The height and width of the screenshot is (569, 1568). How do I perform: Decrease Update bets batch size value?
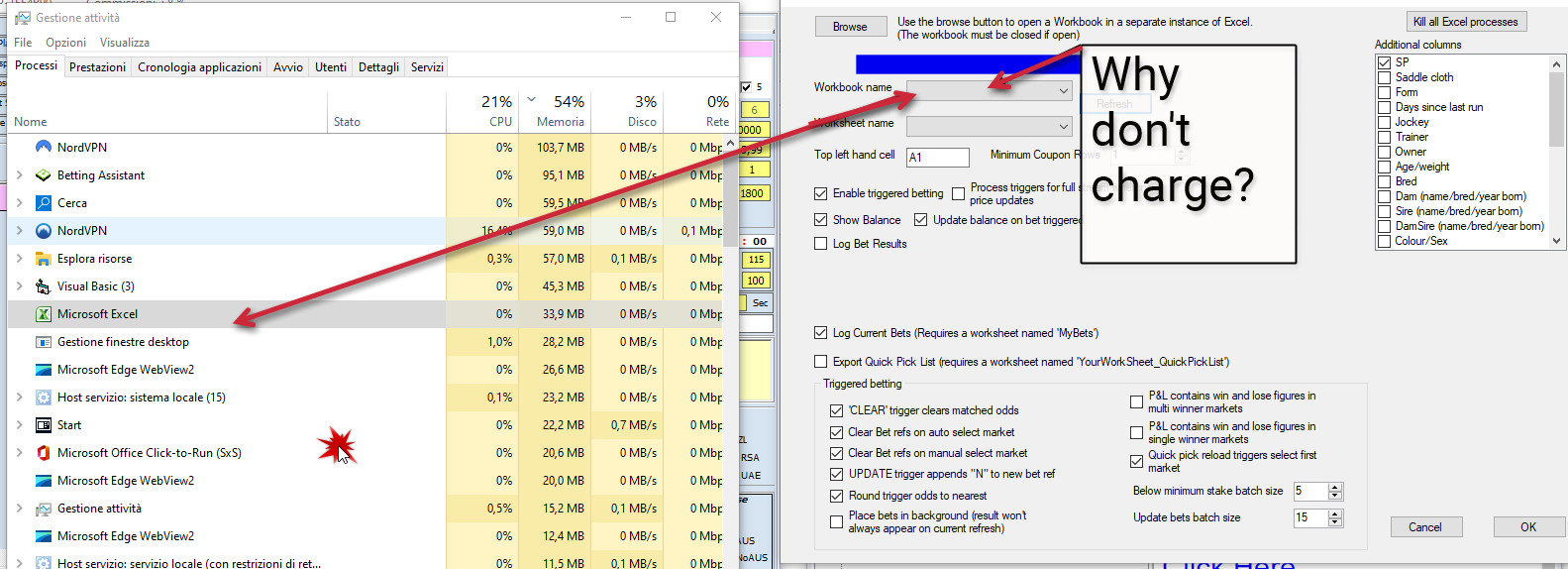pos(1335,522)
